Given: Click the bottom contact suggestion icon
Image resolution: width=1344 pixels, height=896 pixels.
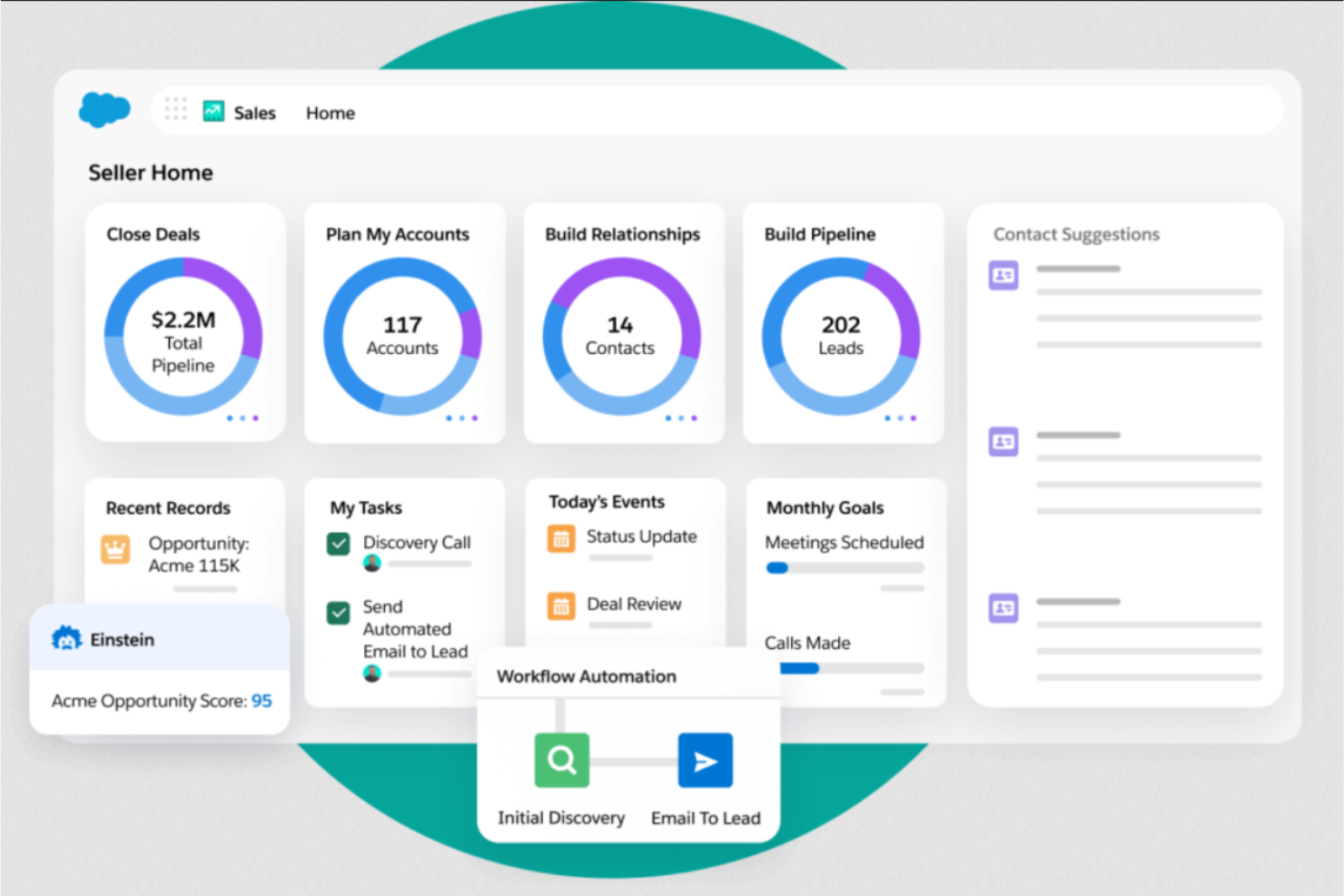Looking at the screenshot, I should point(1003,608).
